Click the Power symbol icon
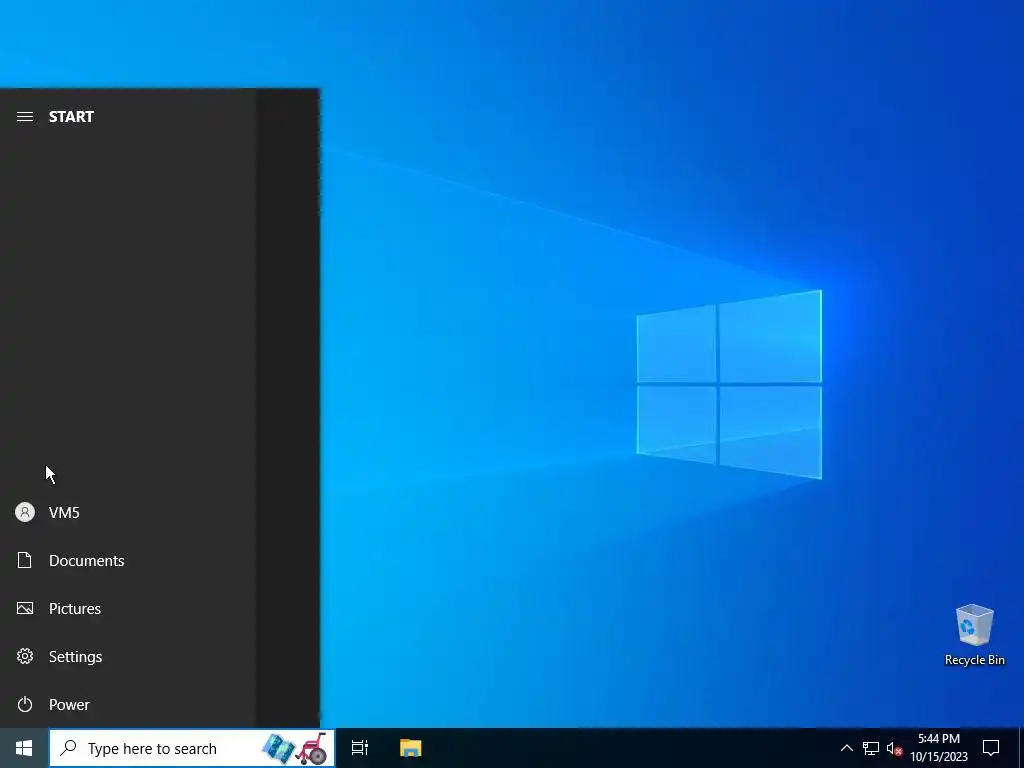Screen dimensions: 1024x768 [x=25, y=704]
